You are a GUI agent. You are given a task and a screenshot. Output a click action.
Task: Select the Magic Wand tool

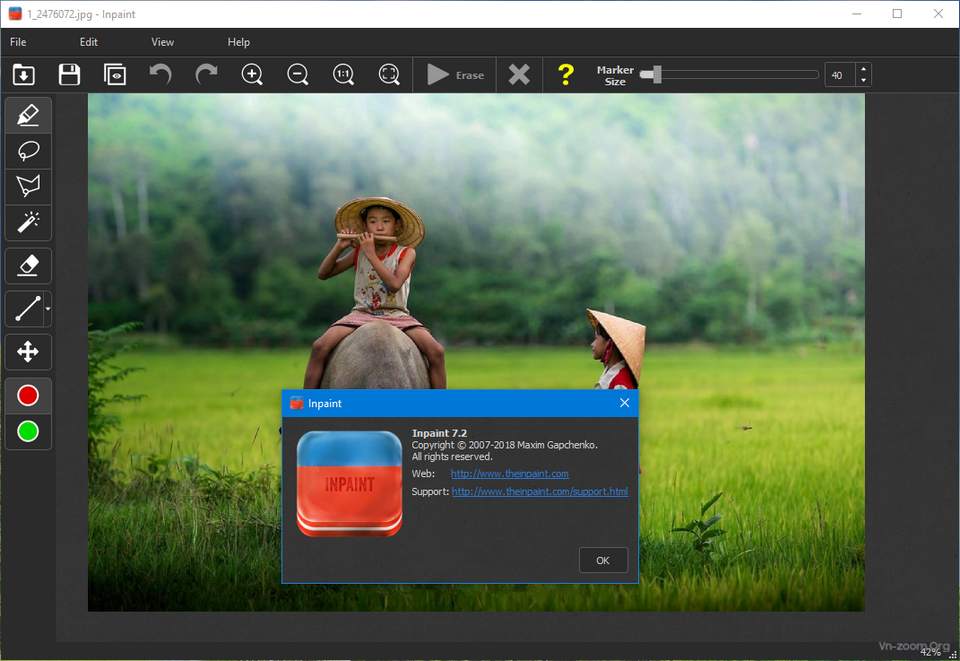click(28, 222)
